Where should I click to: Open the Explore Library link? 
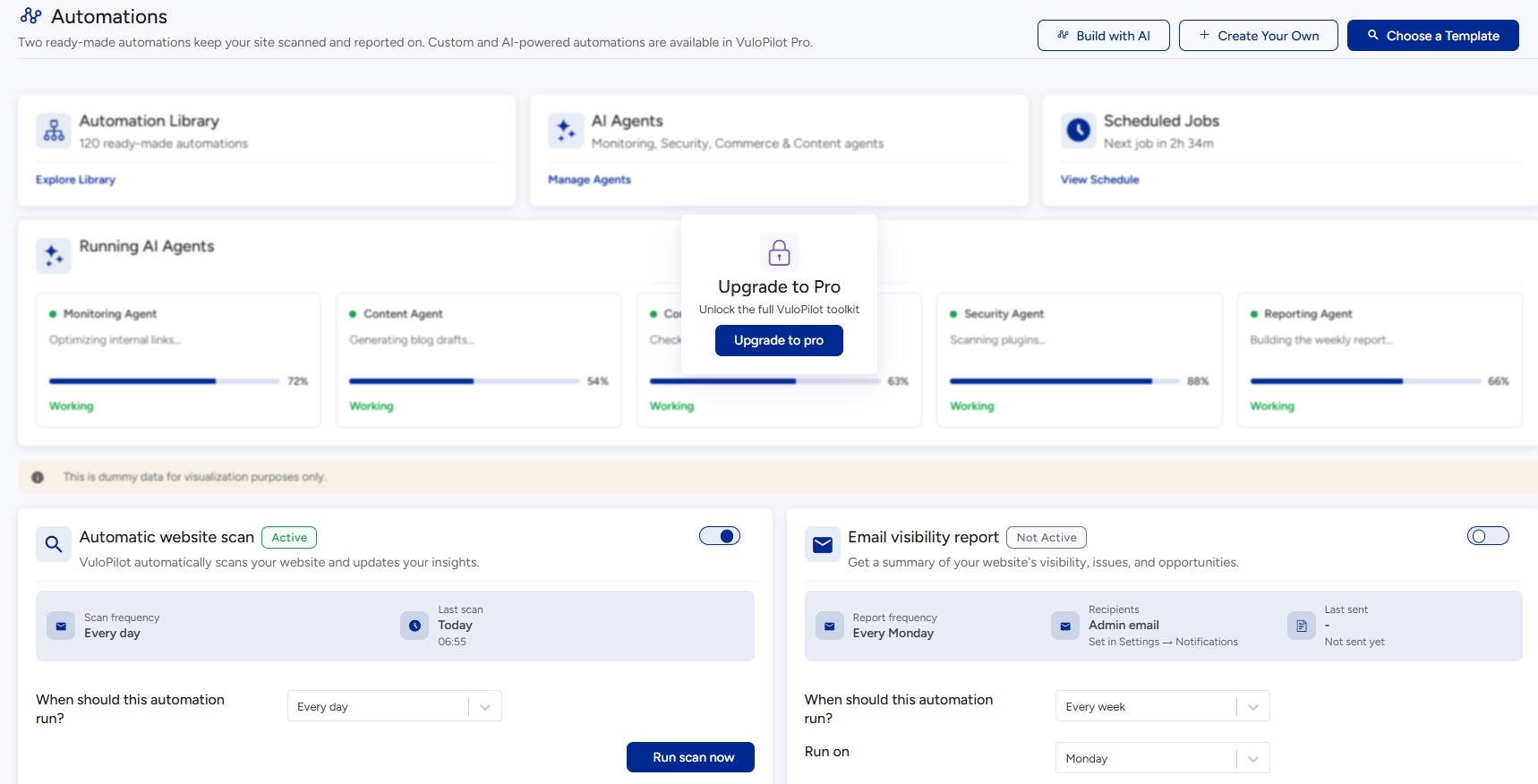pos(75,180)
